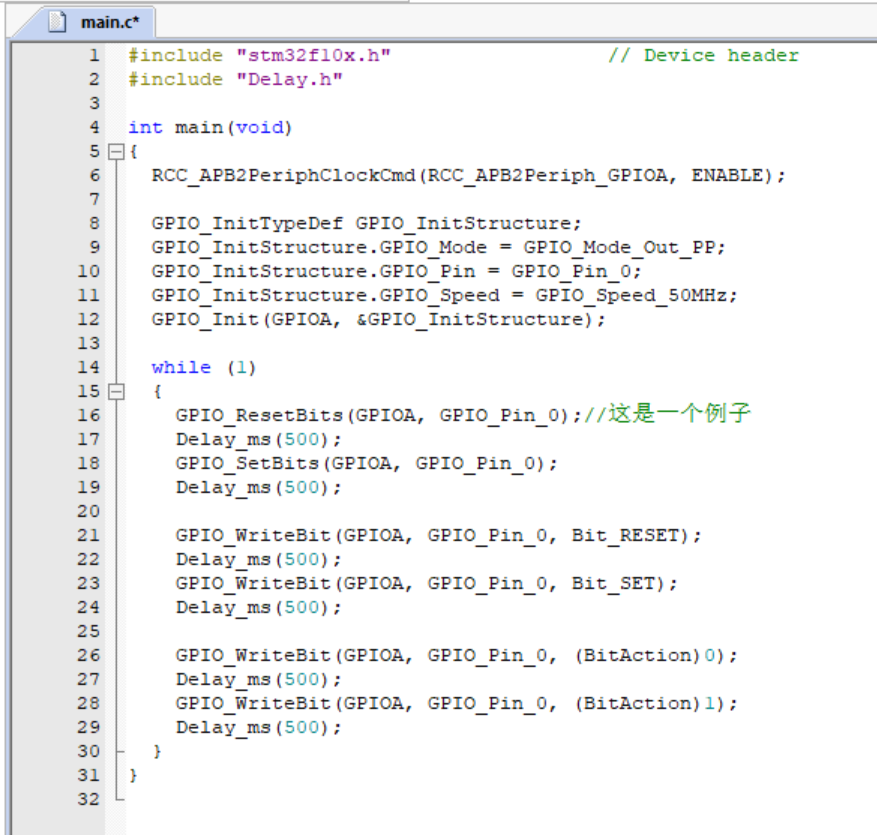The image size is (877, 835).
Task: Collapse the while loop fold at line 15
Action: tap(116, 391)
